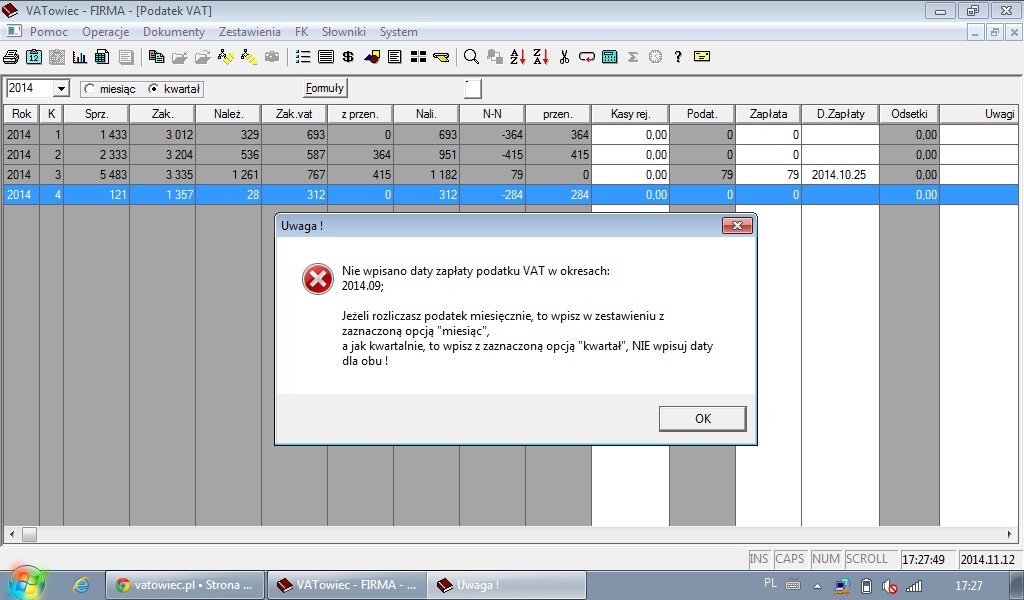Click the scissors cut icon

click(564, 57)
